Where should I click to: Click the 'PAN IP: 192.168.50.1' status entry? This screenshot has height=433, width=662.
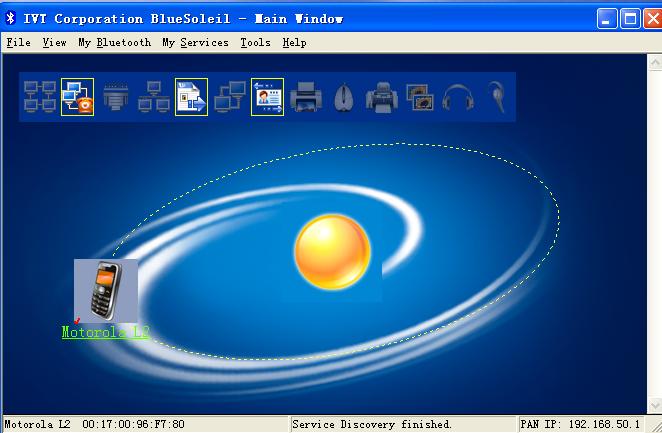580,424
